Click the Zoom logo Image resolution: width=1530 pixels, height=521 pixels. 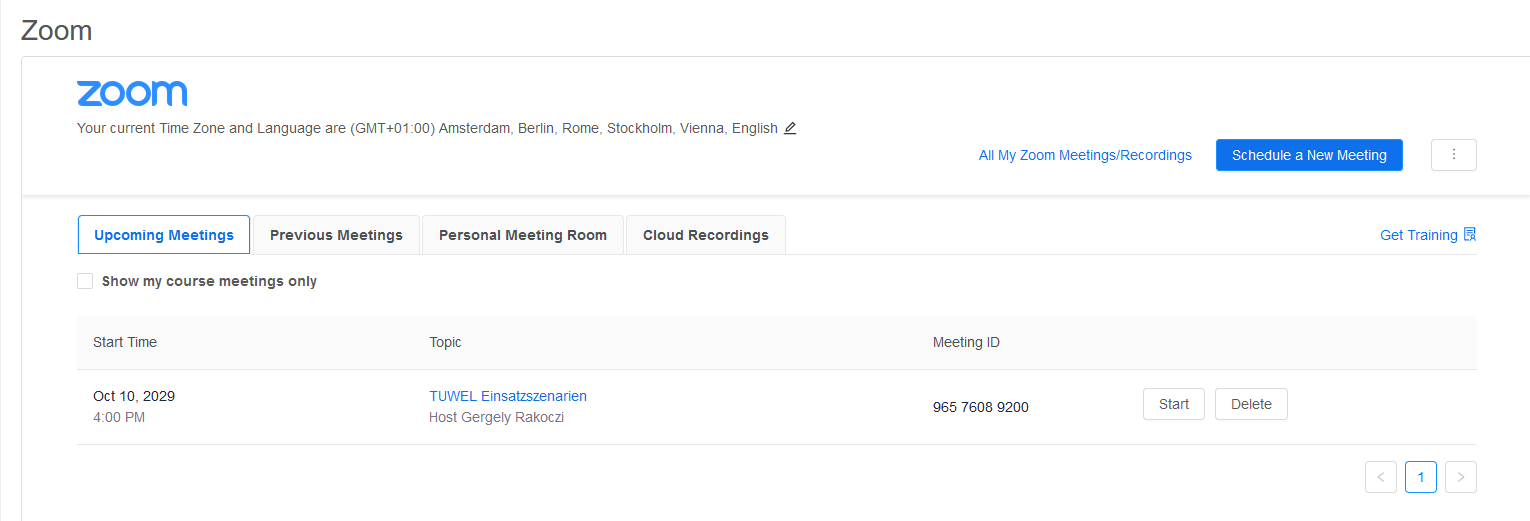[132, 93]
